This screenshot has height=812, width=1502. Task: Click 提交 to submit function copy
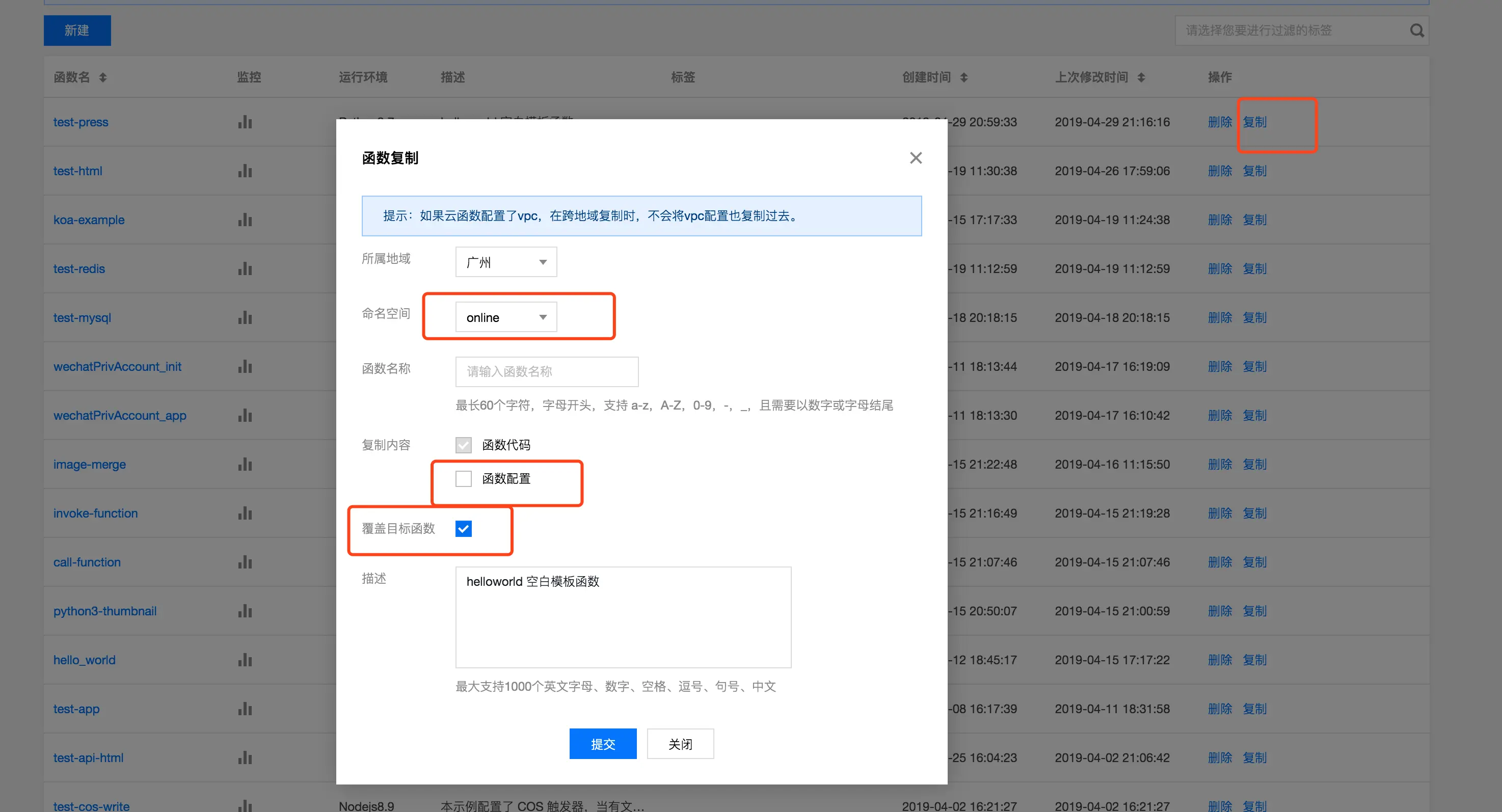click(602, 744)
